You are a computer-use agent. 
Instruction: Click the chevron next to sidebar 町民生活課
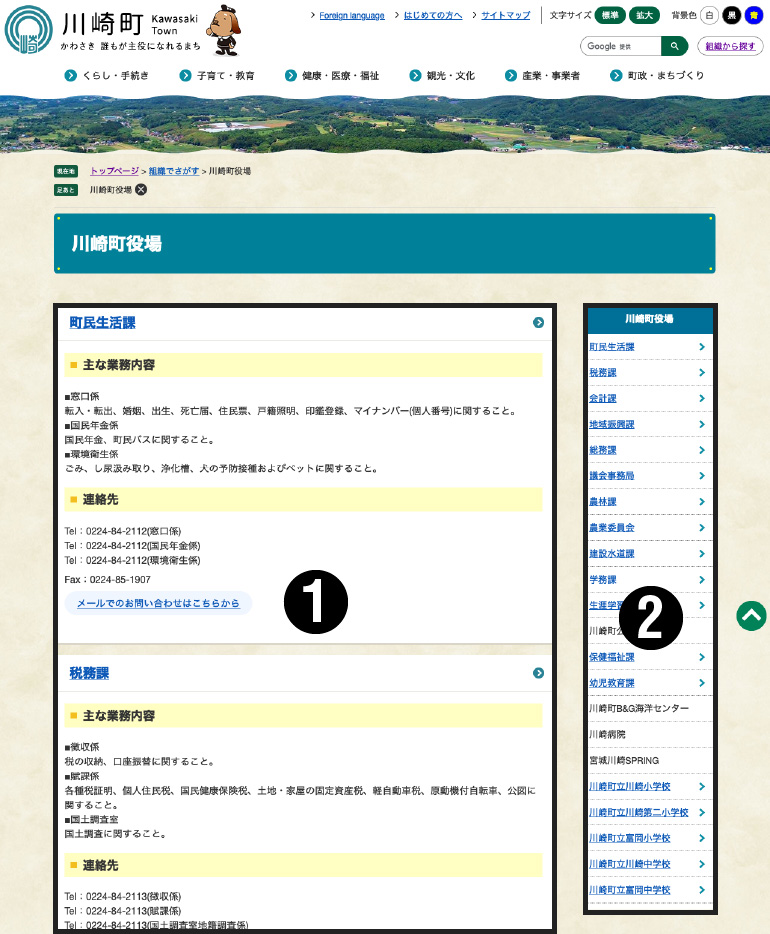(x=702, y=347)
